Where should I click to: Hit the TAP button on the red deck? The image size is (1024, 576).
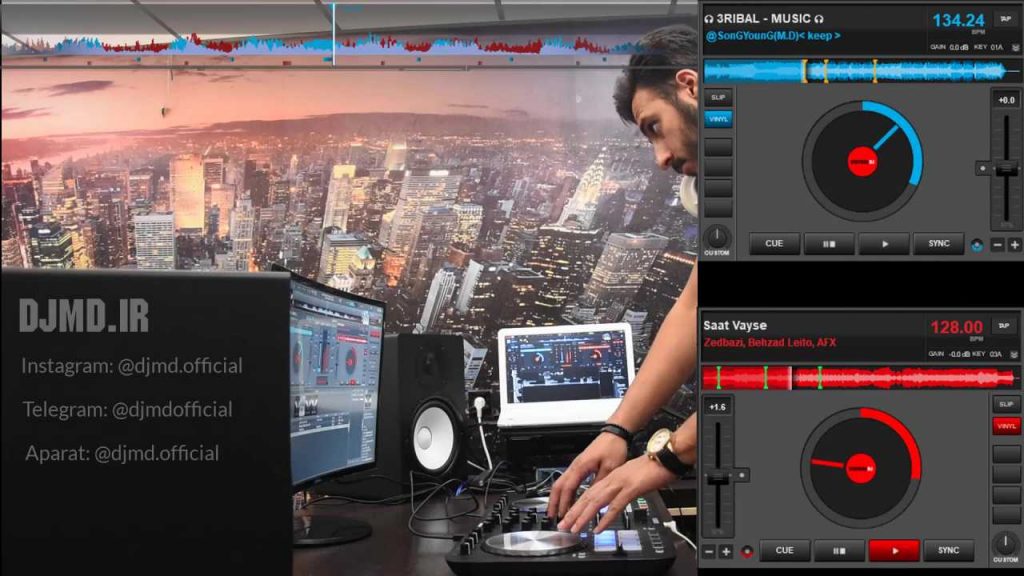coord(1004,326)
